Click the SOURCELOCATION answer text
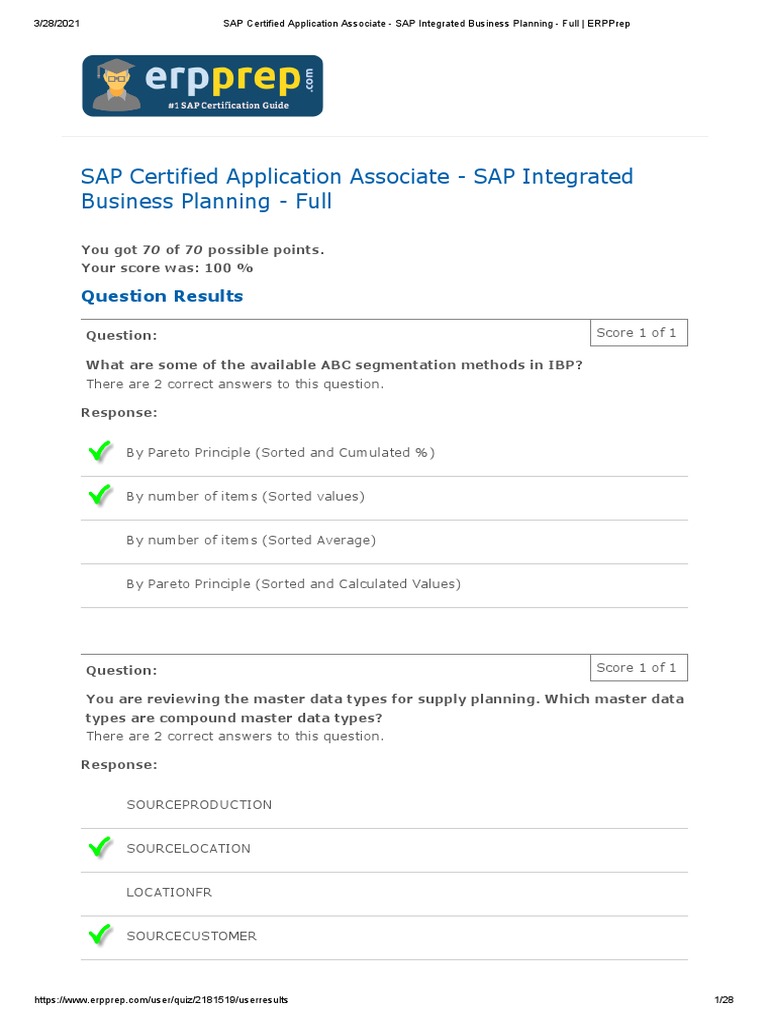The width and height of the screenshot is (768, 1024). (188, 848)
